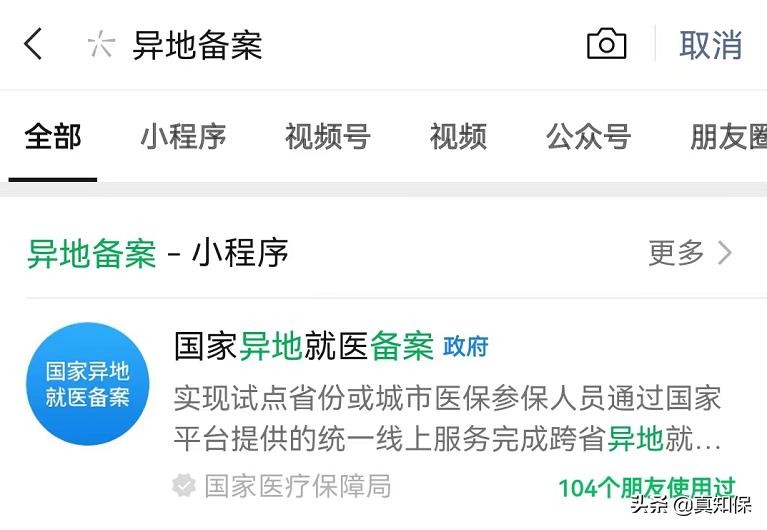Tap the search sparkle icon
This screenshot has height=530, width=767.
tap(101, 44)
